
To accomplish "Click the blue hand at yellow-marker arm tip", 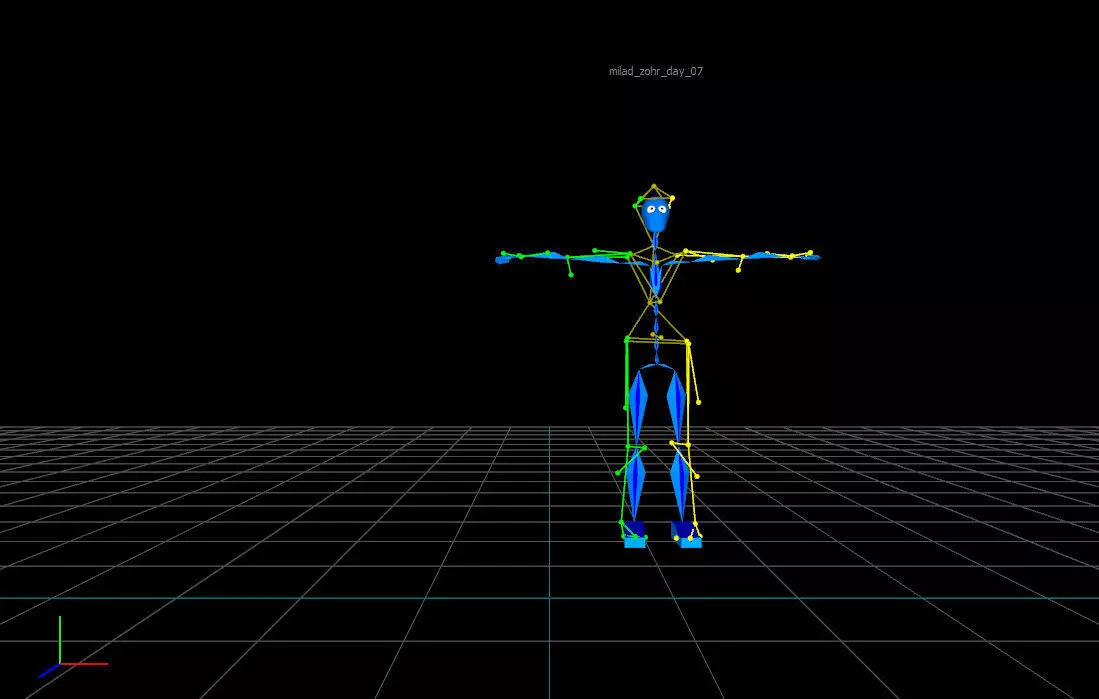I will (810, 257).
